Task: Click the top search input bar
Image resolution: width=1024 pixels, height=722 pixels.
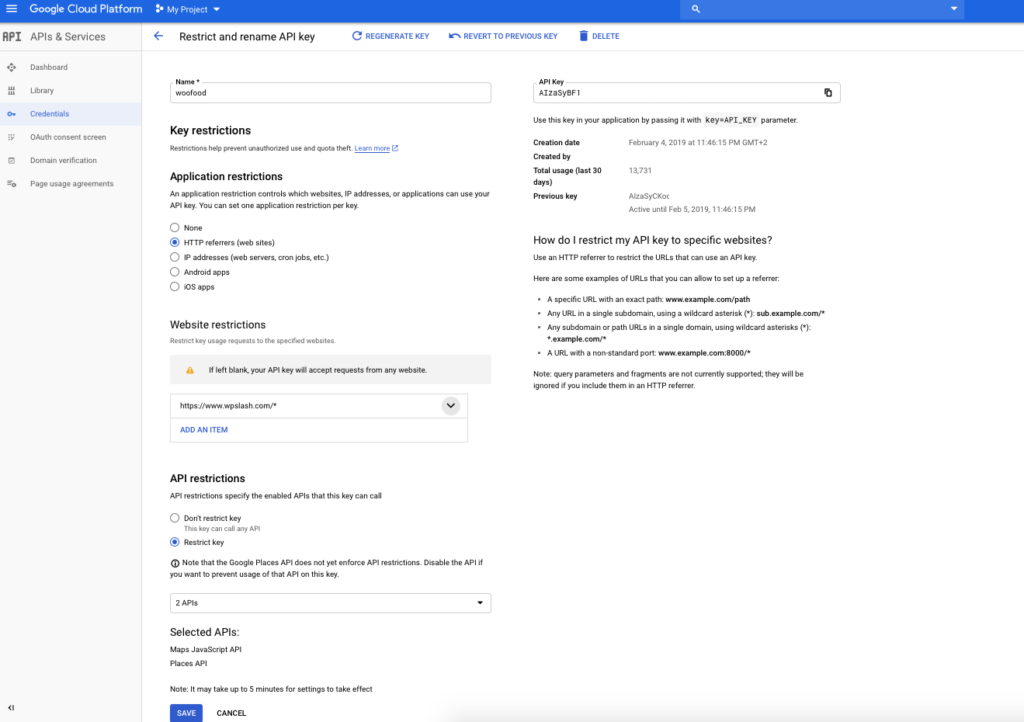Action: pos(822,9)
